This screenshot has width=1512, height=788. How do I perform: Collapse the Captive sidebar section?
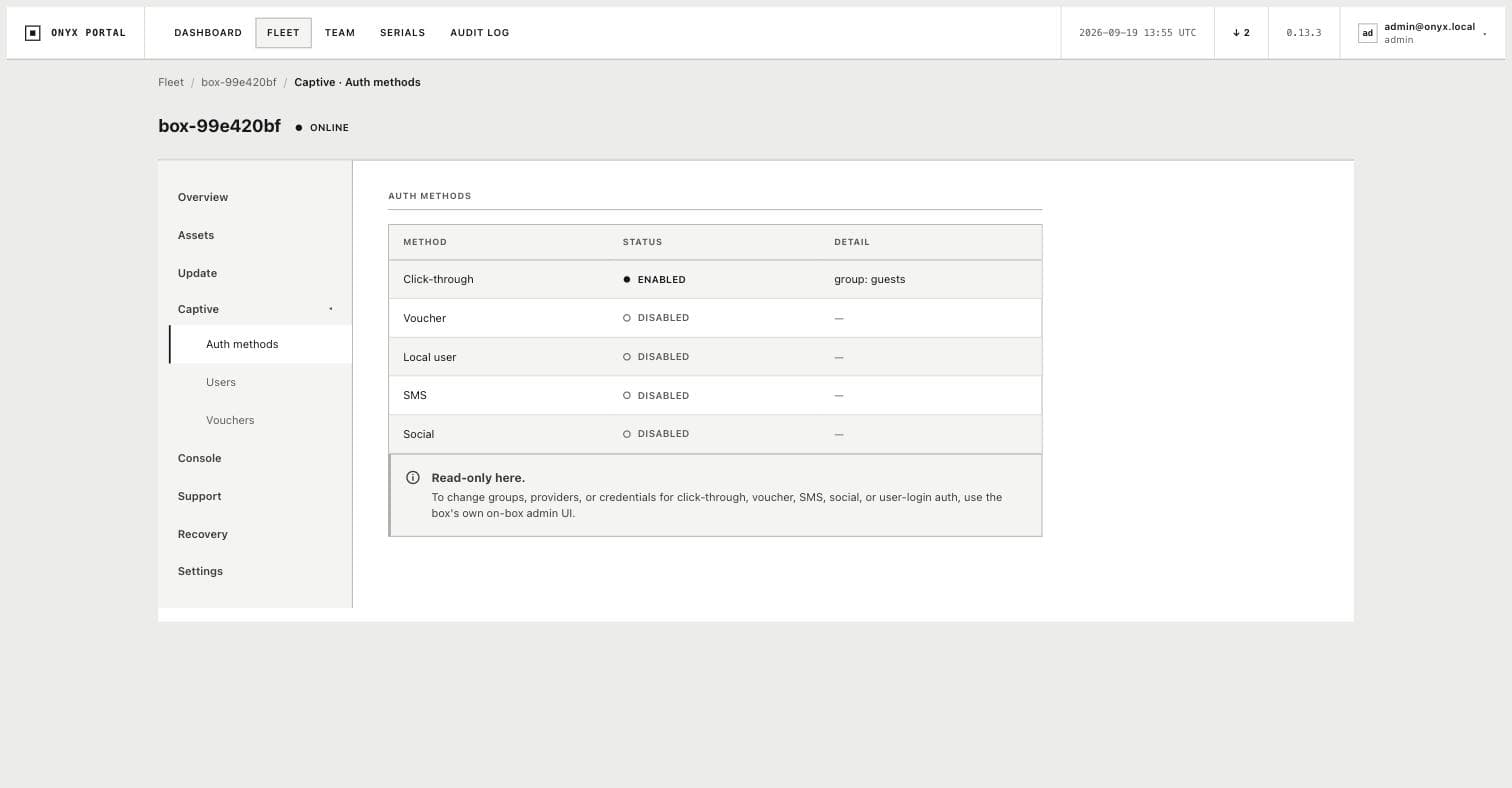[x=331, y=309]
